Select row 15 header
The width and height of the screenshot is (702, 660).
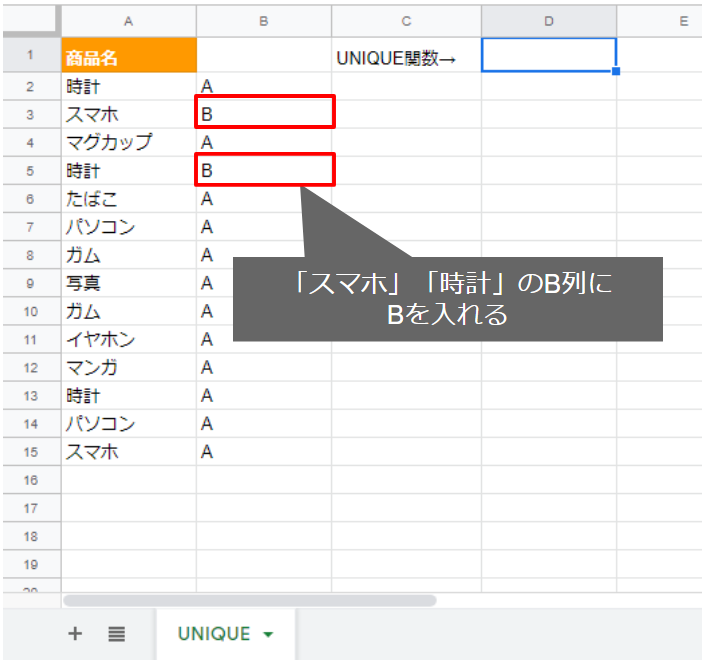coord(31,452)
